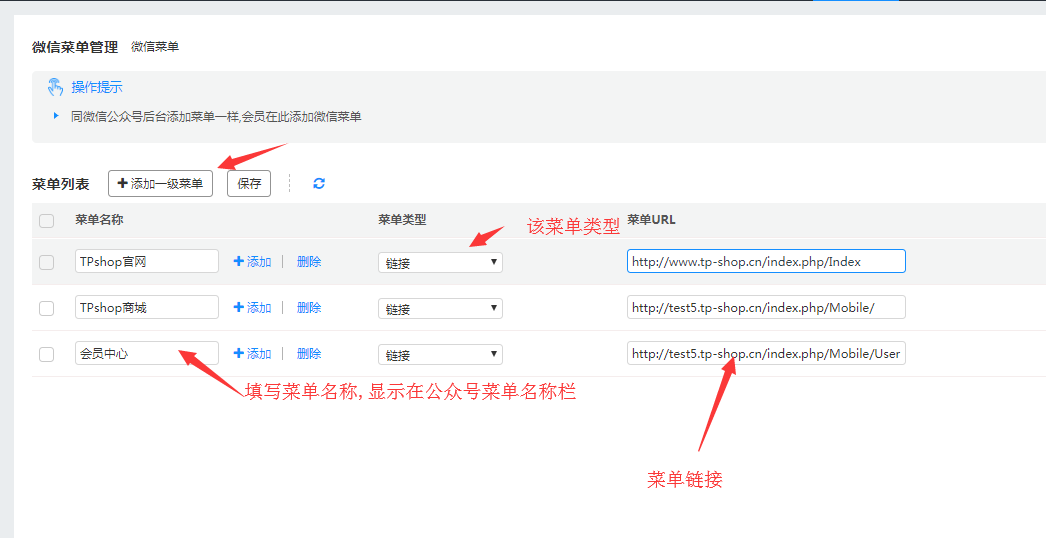Check the box for TPshop商城 row
Image resolution: width=1046 pixels, height=538 pixels.
[x=46, y=308]
